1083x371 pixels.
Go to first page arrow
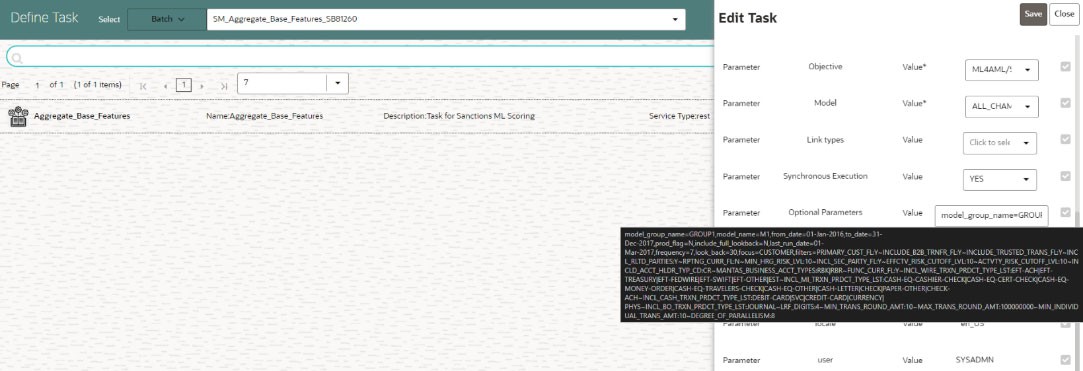pyautogui.click(x=143, y=86)
